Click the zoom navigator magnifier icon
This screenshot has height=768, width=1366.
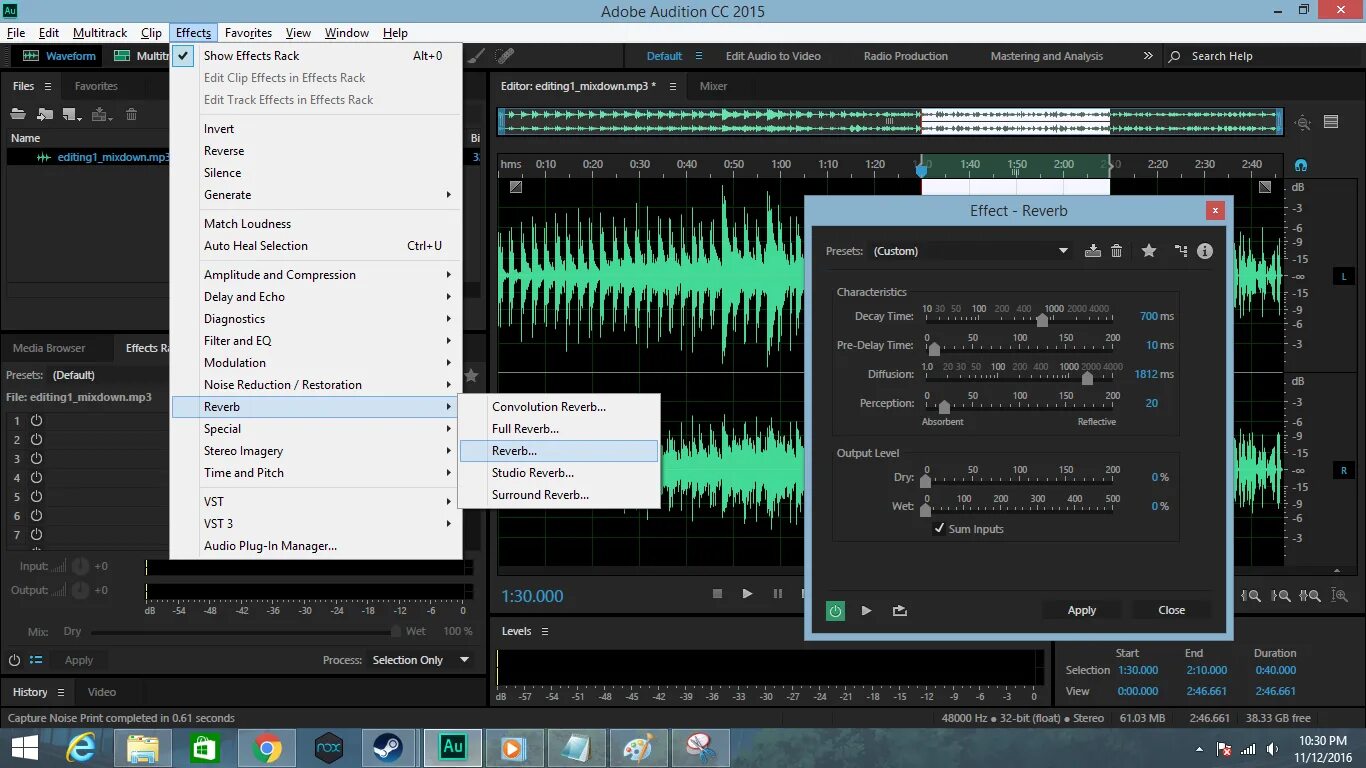click(1302, 123)
